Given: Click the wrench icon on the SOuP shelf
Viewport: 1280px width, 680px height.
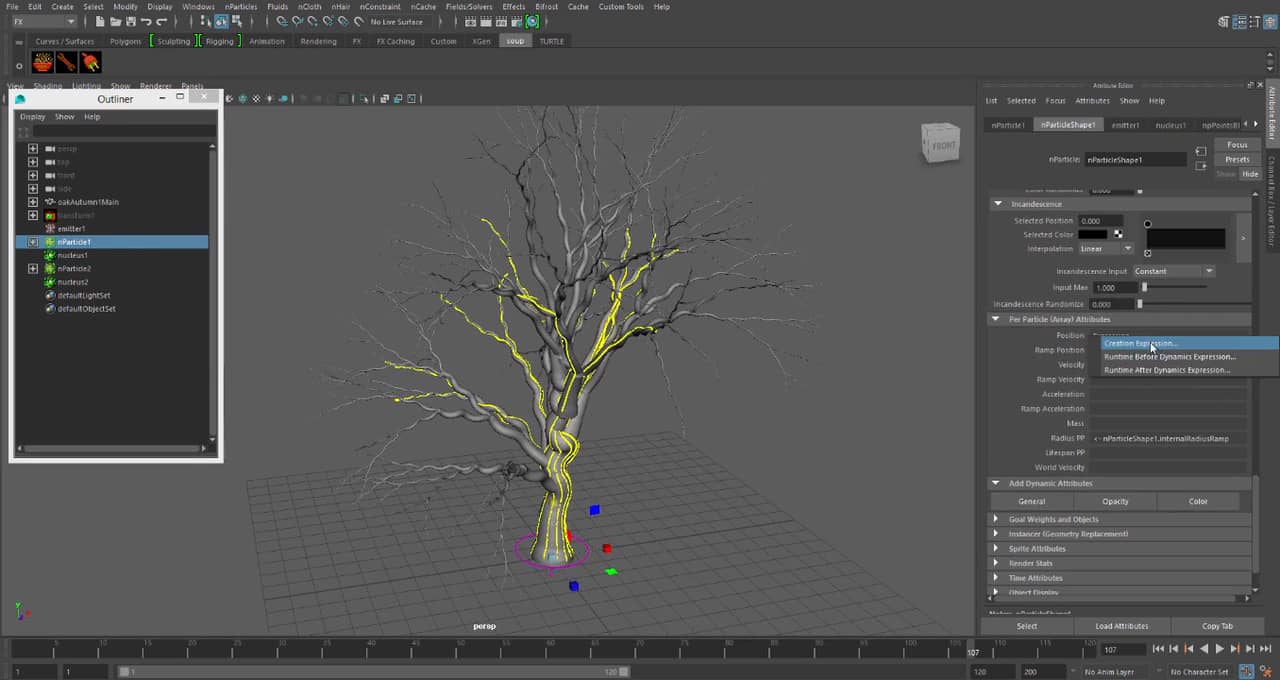Looking at the screenshot, I should pyautogui.click(x=67, y=63).
